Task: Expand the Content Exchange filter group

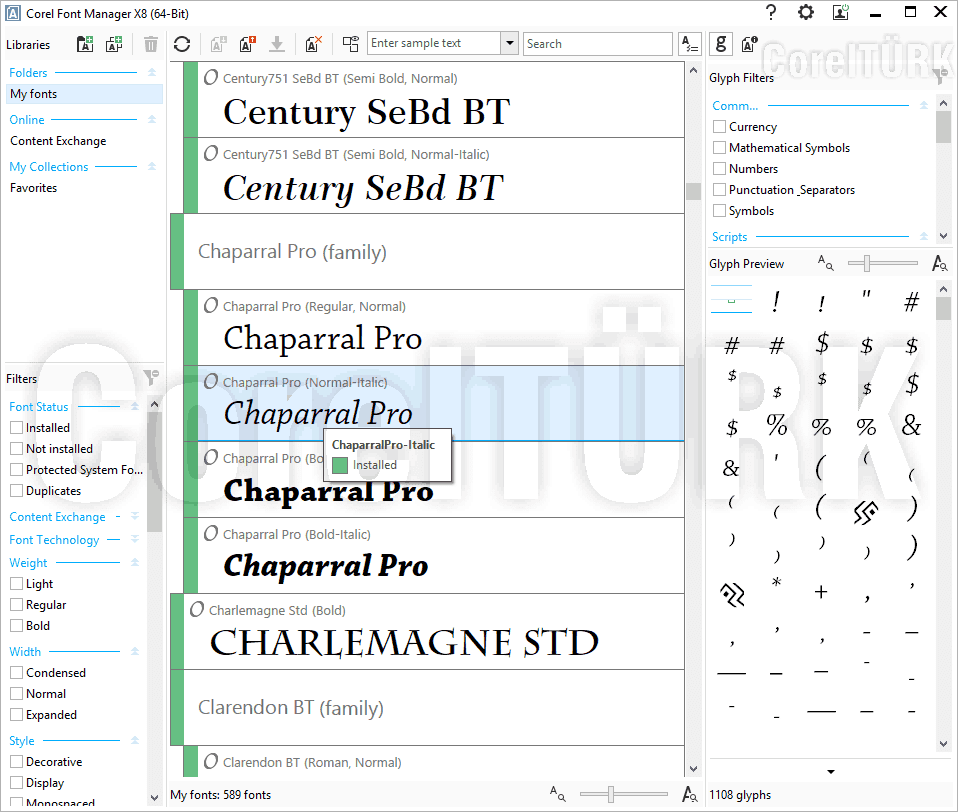Action: coord(135,516)
